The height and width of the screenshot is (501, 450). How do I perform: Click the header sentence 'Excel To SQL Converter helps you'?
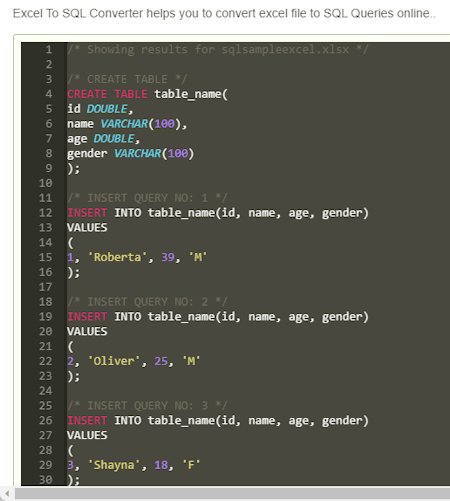tap(106, 13)
